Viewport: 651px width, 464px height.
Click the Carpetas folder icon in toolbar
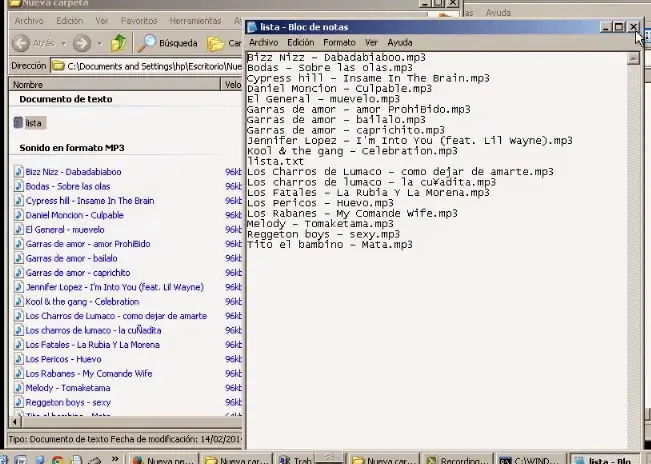tap(215, 43)
